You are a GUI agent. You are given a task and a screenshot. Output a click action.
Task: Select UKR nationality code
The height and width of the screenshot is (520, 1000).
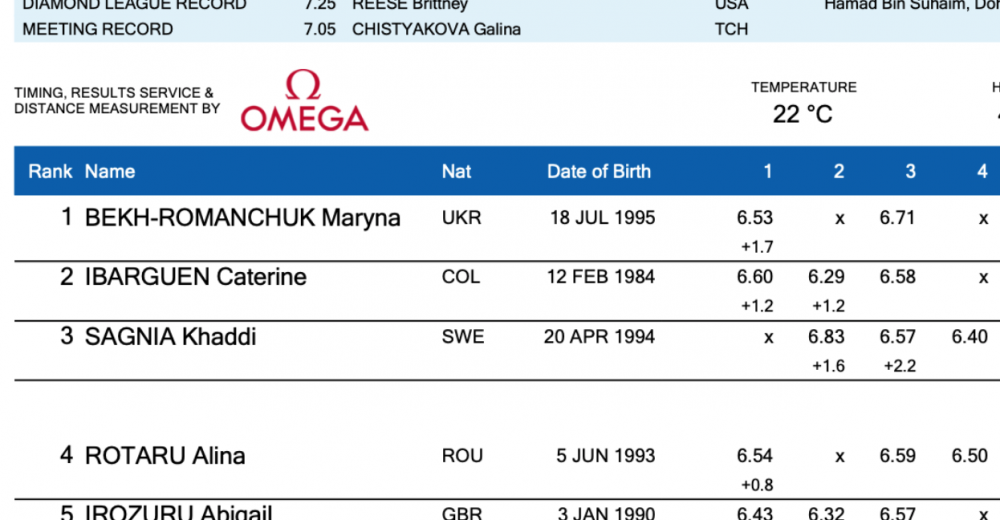pos(462,218)
